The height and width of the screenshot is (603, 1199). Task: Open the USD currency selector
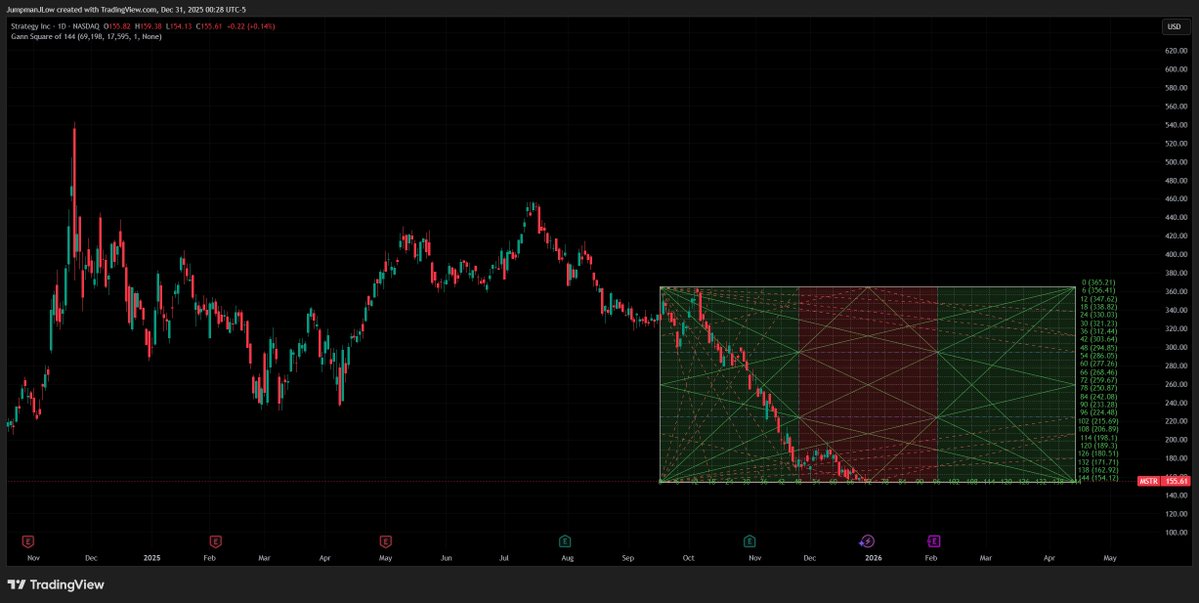point(1174,27)
